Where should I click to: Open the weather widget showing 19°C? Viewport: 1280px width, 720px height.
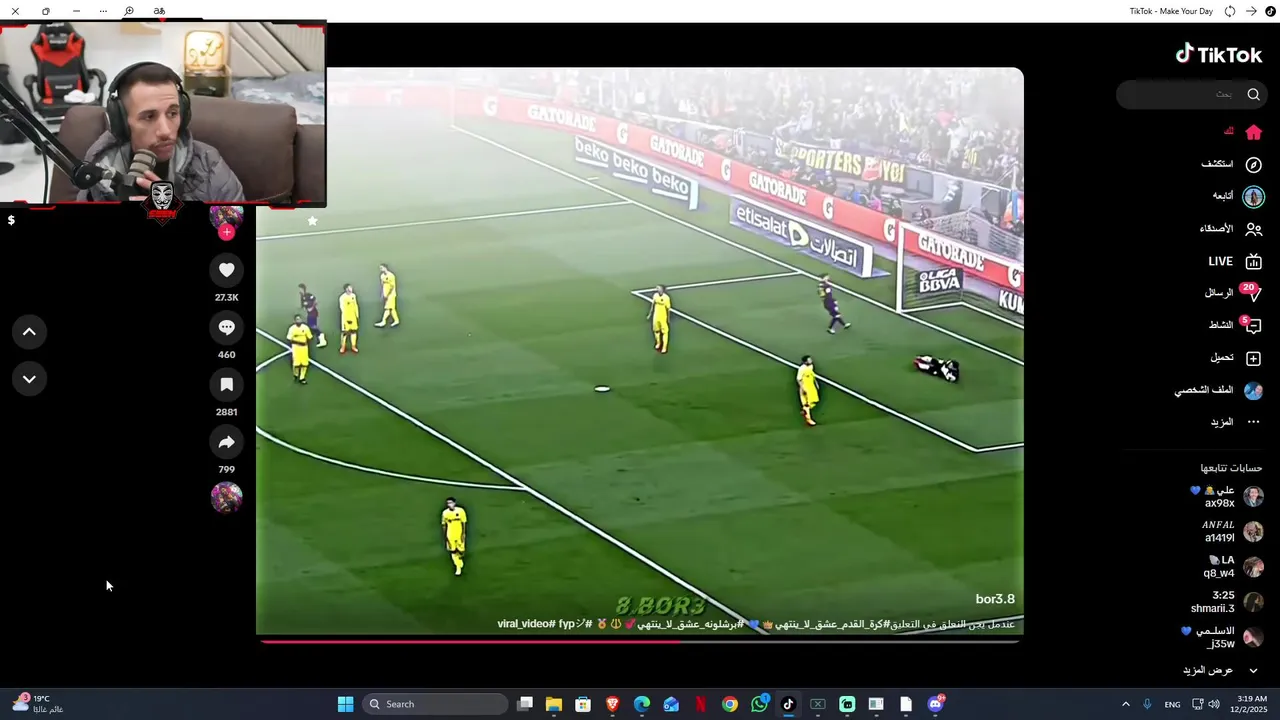[38, 704]
